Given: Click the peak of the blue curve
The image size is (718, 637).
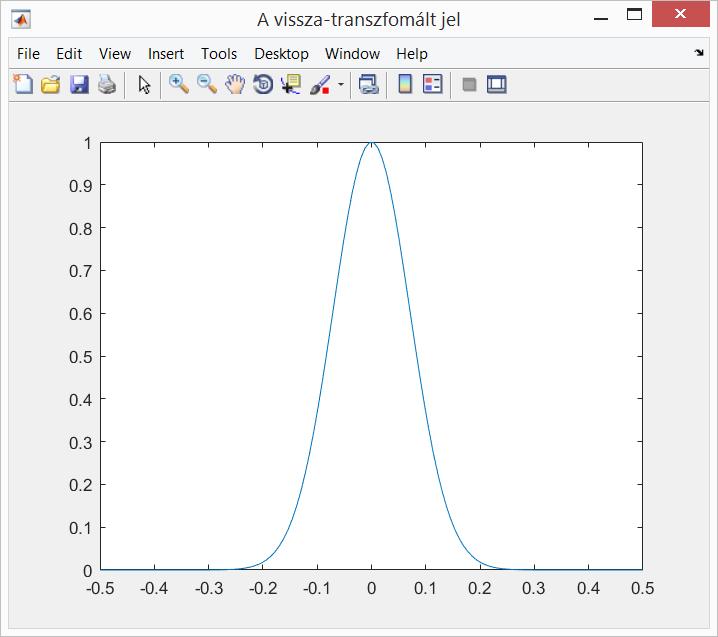Looking at the screenshot, I should pos(371,143).
